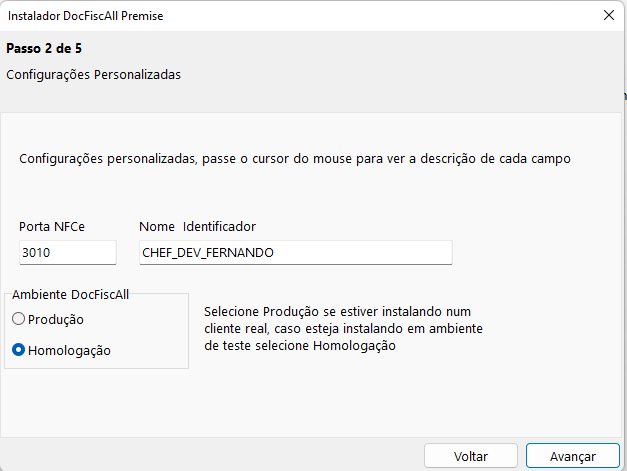Click the Passo 2 de 5 heading
The width and height of the screenshot is (627, 471).
(x=44, y=48)
